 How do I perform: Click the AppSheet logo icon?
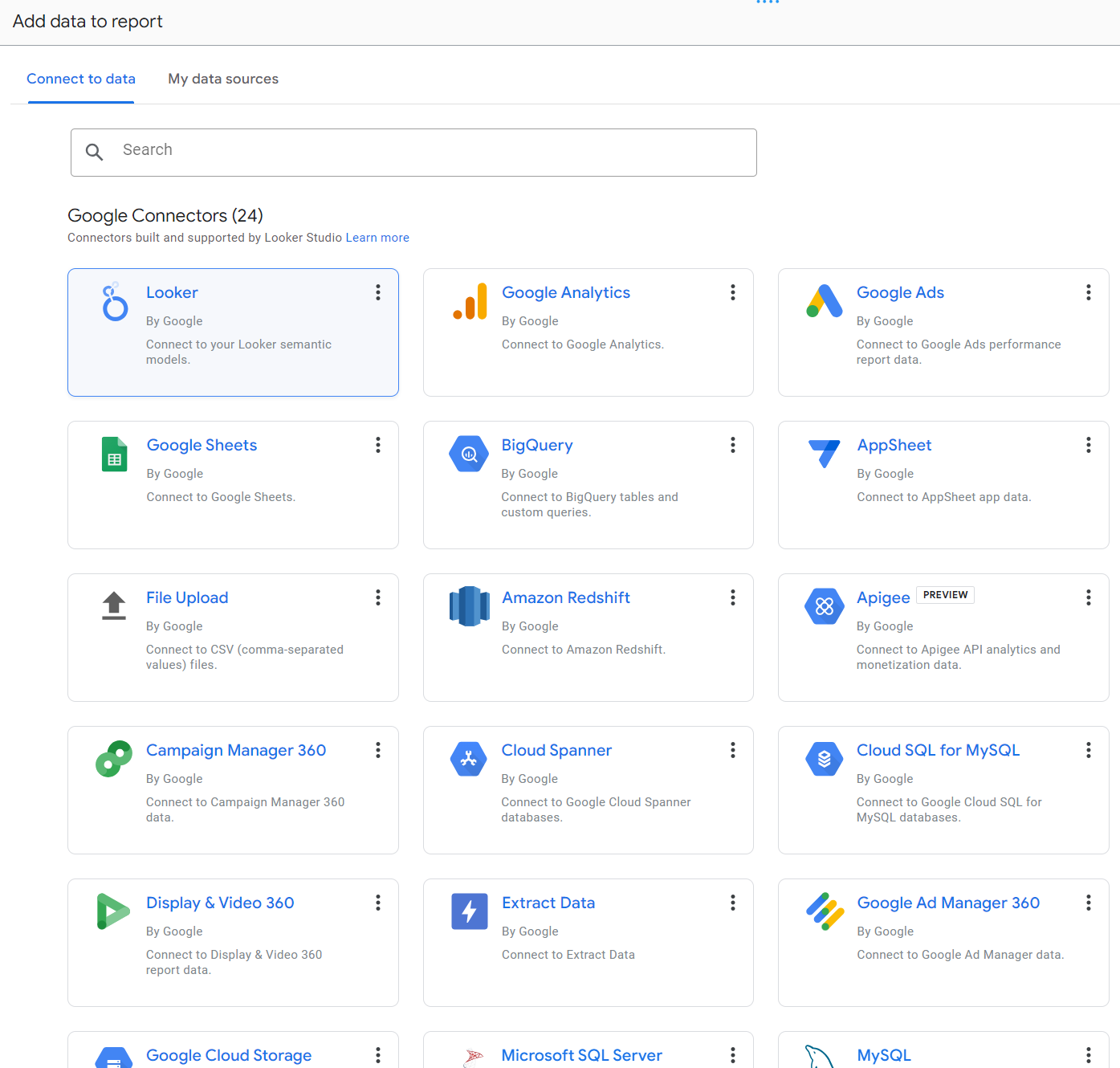825,454
